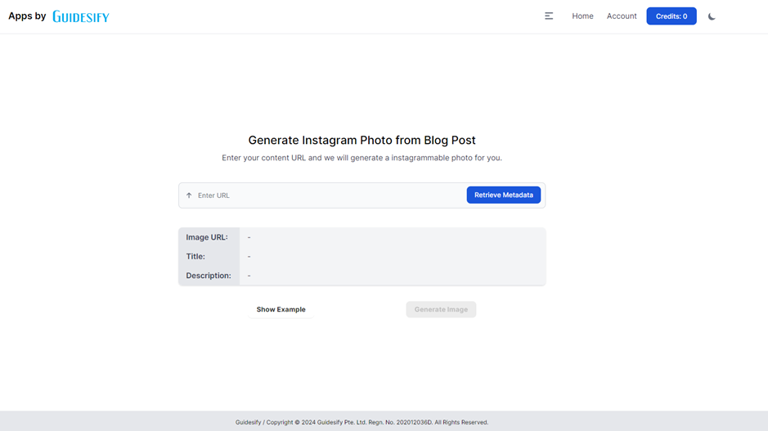Select the Title label in metadata table
This screenshot has width=768, height=431.
point(195,256)
